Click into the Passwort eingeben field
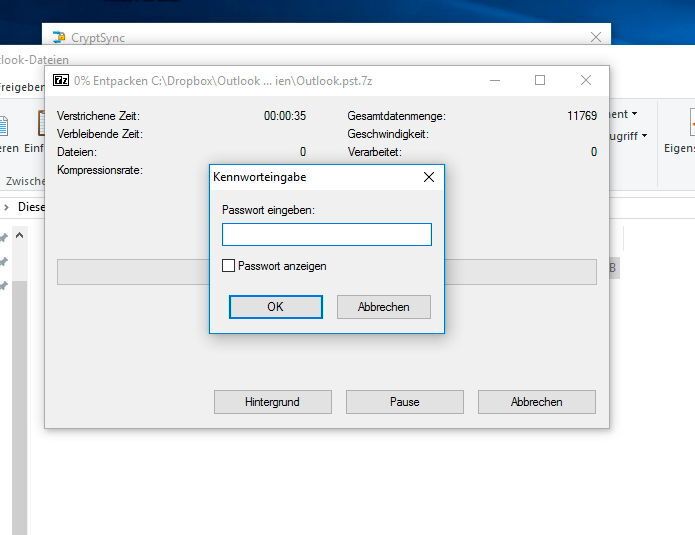The width and height of the screenshot is (695, 535). 327,234
